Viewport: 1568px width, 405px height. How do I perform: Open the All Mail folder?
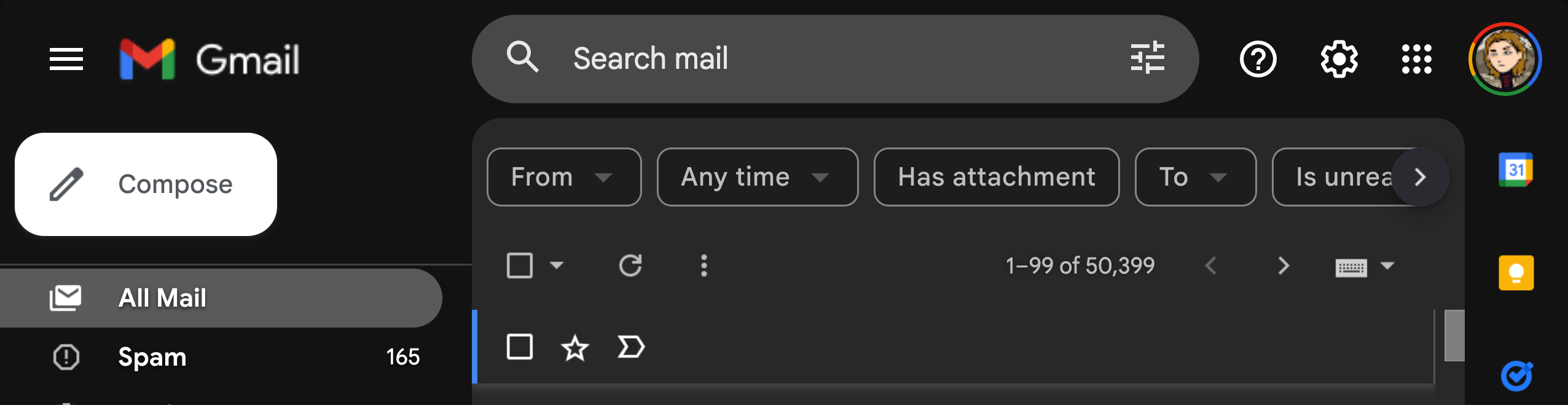162,298
